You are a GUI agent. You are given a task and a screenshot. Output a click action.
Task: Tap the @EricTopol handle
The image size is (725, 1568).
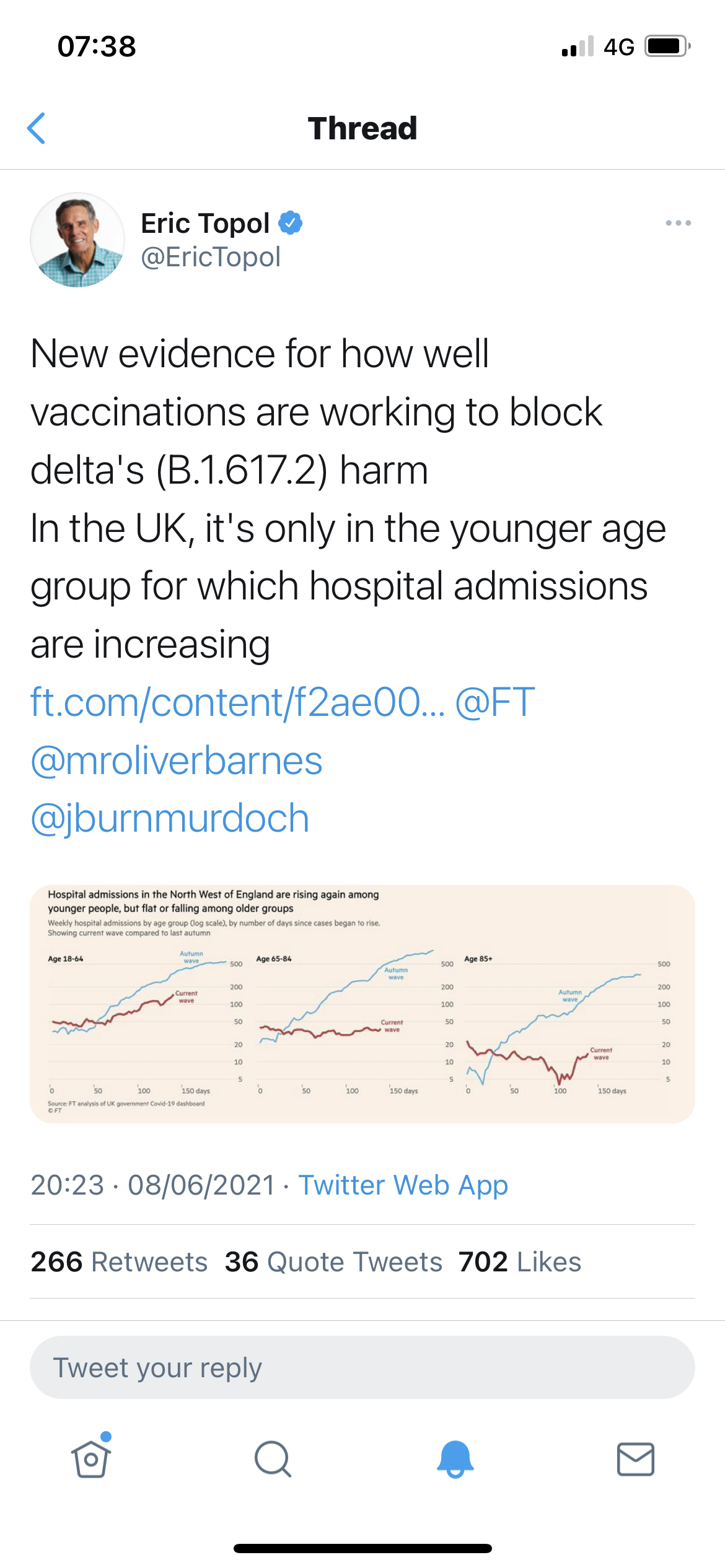(211, 257)
